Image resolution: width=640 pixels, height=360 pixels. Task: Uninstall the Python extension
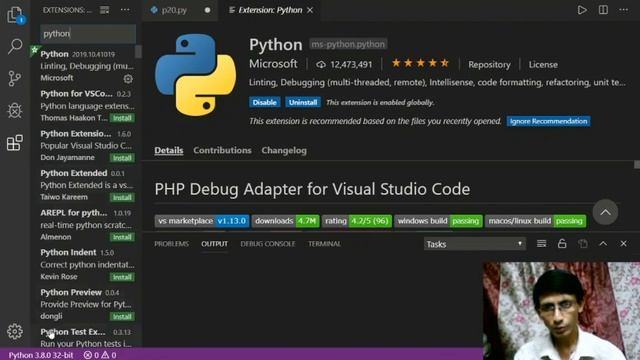coord(303,102)
